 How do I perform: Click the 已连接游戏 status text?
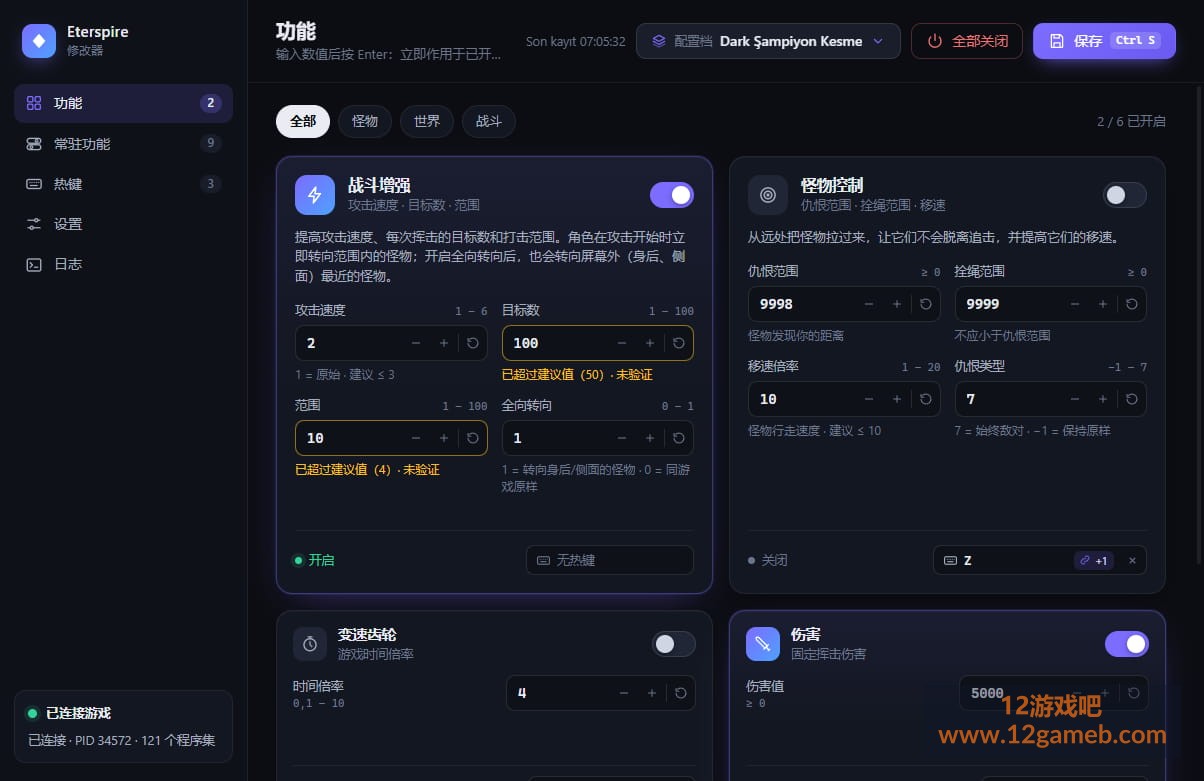point(78,713)
